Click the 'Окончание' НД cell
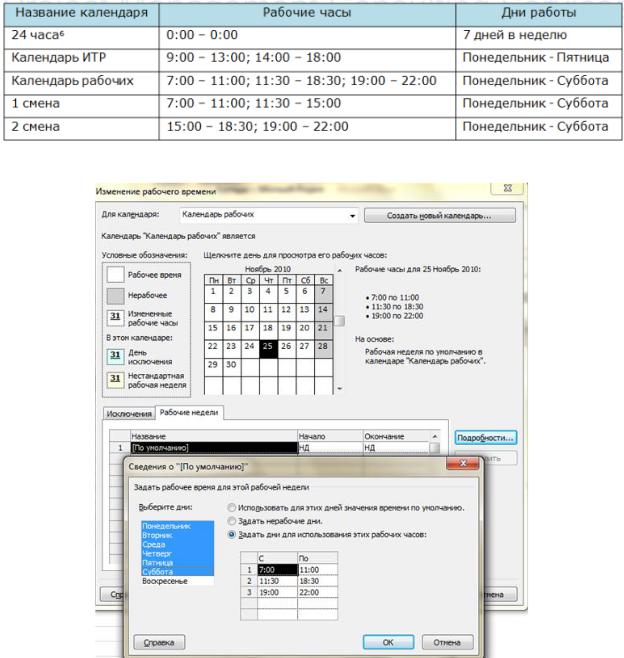 396,448
